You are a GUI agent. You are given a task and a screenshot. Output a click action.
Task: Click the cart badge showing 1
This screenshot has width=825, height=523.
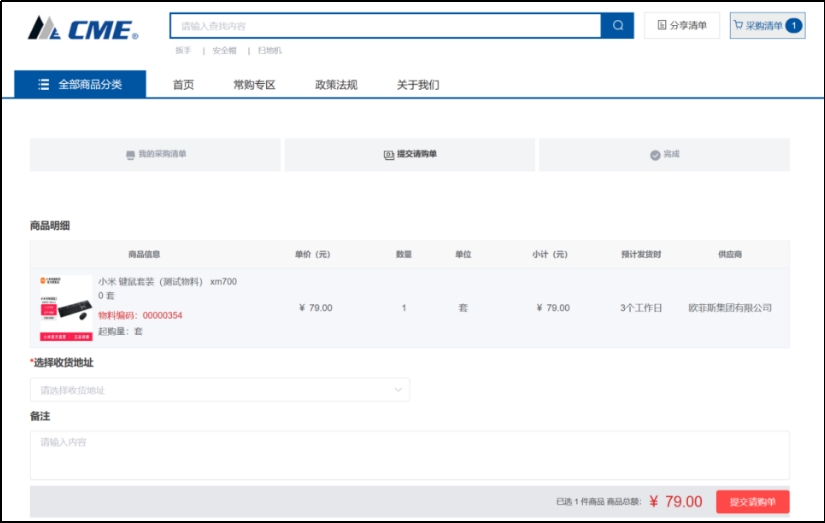(x=793, y=26)
